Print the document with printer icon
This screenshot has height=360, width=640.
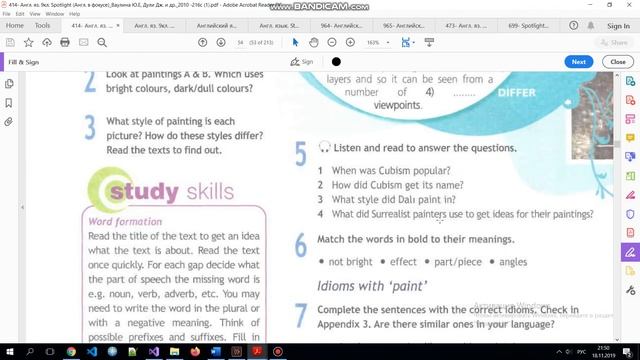(65, 42)
